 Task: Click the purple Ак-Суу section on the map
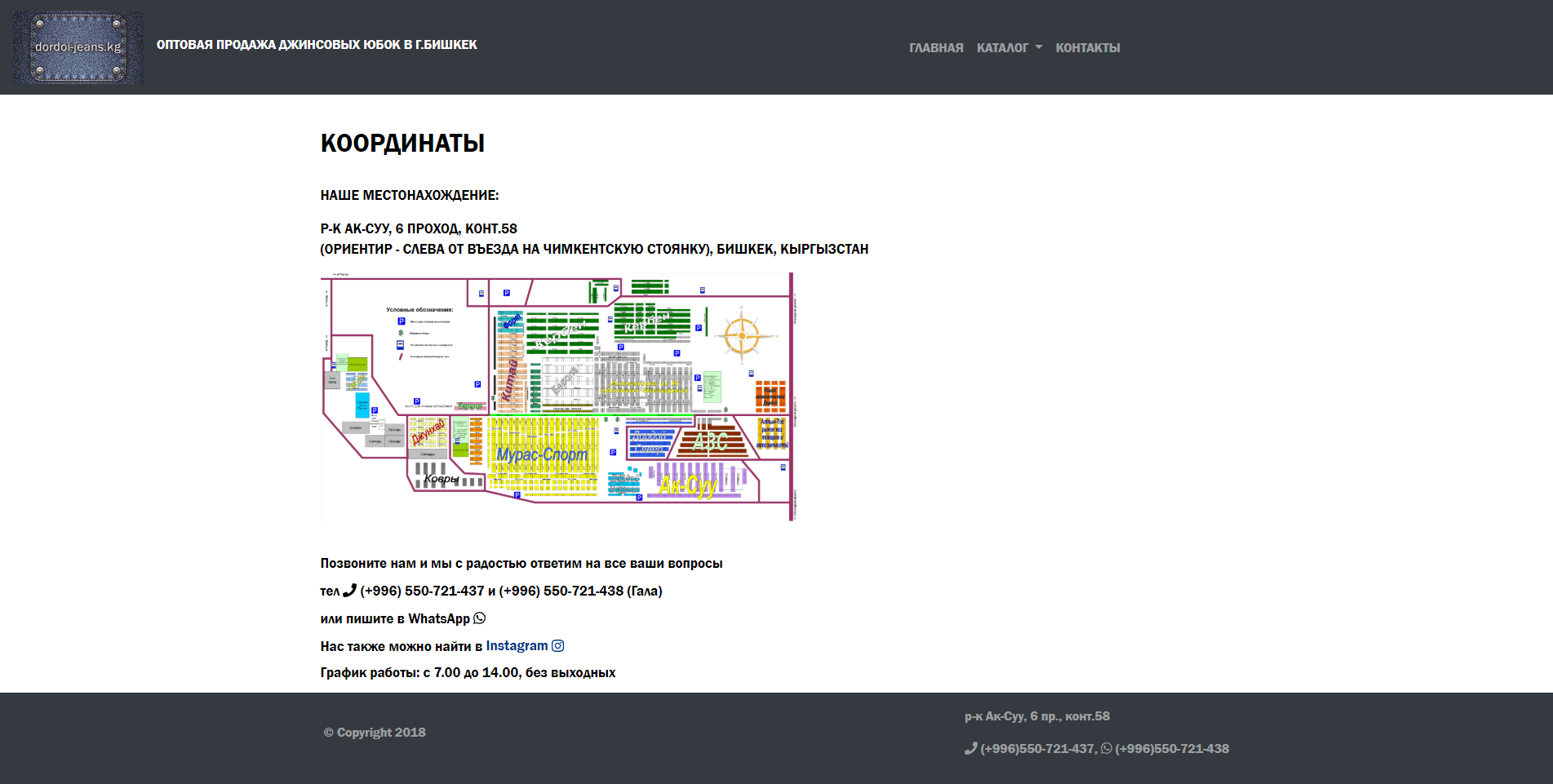[x=688, y=485]
